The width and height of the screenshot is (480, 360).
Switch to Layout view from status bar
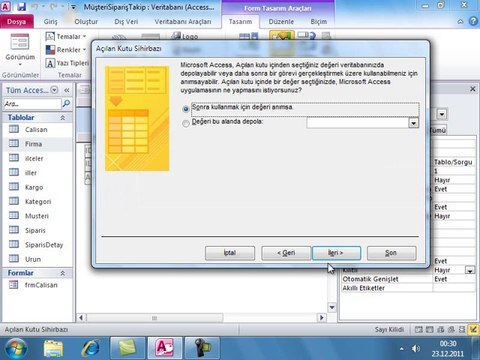pyautogui.click(x=462, y=330)
